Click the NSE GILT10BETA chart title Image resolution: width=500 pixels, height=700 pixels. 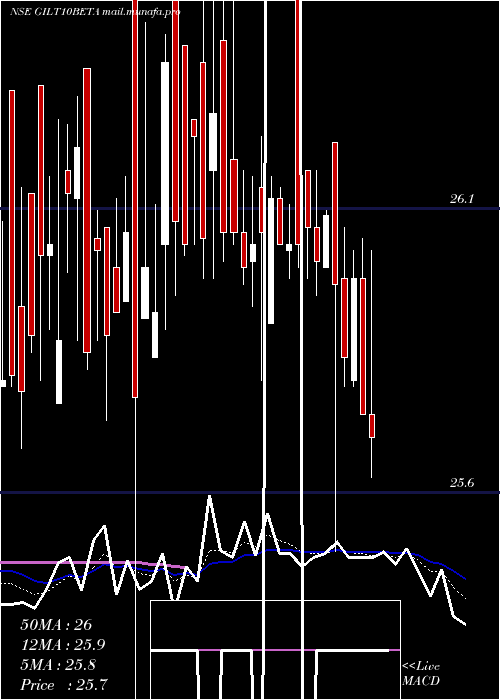[x=95, y=12]
